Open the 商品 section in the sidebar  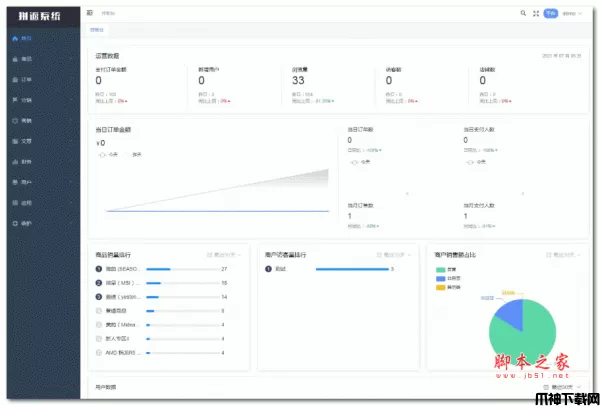pyautogui.click(x=14, y=59)
